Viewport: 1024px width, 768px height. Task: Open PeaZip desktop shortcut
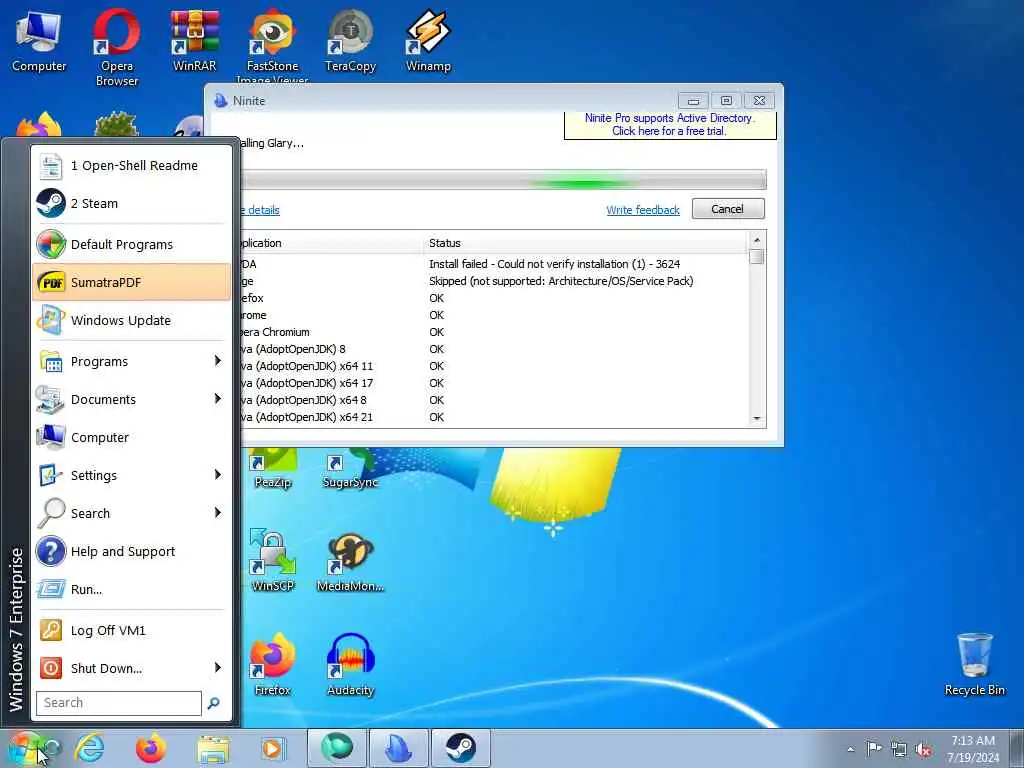coord(273,469)
